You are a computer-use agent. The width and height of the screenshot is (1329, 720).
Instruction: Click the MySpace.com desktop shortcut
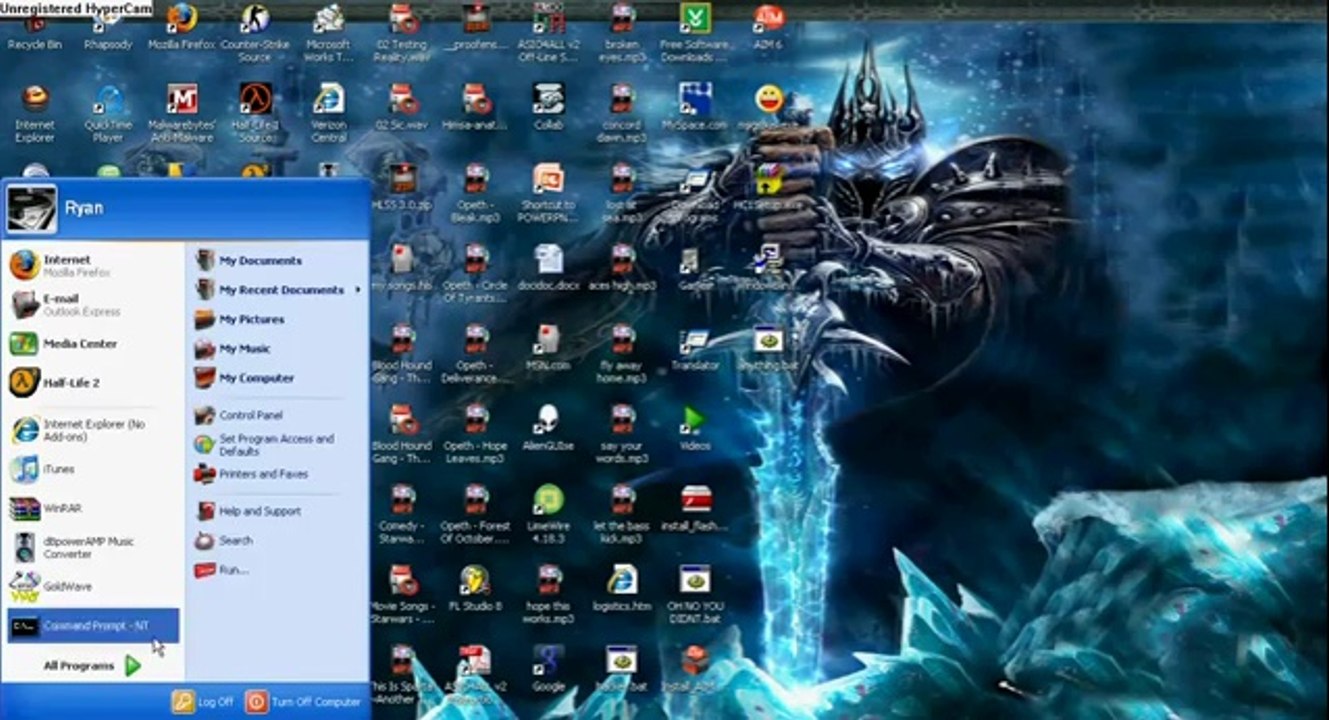695,108
